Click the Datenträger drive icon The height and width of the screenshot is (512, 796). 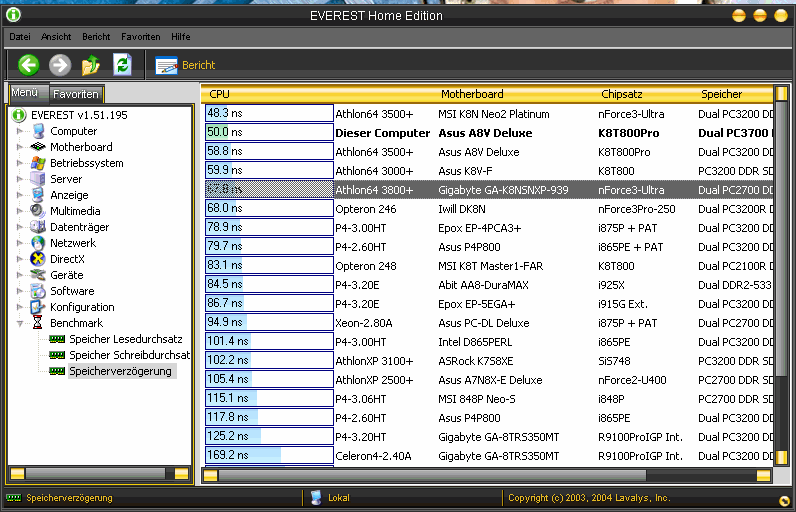pyautogui.click(x=38, y=227)
